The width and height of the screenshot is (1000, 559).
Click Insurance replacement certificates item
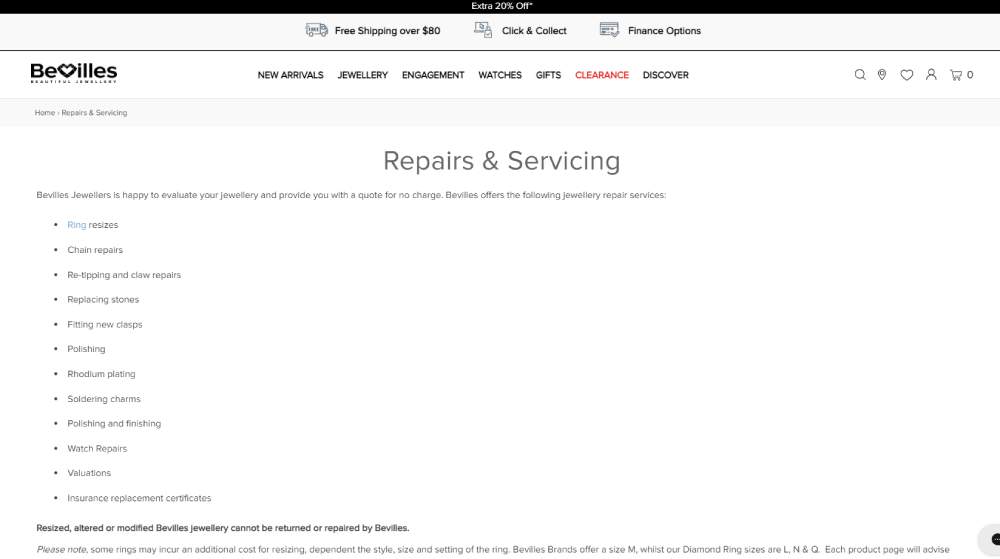(x=139, y=498)
